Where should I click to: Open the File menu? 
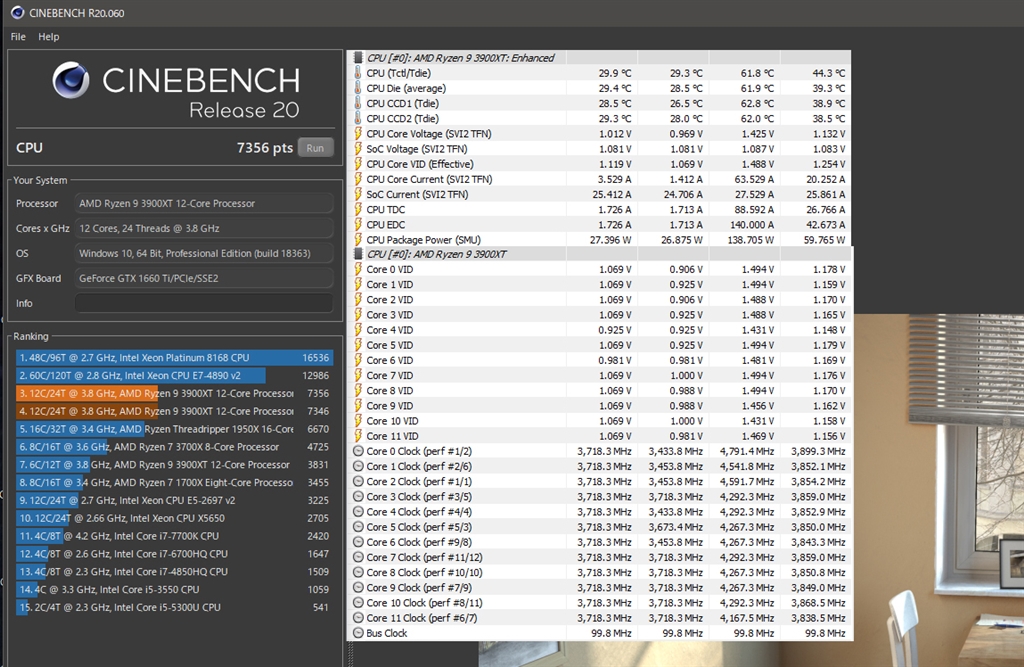tap(17, 37)
